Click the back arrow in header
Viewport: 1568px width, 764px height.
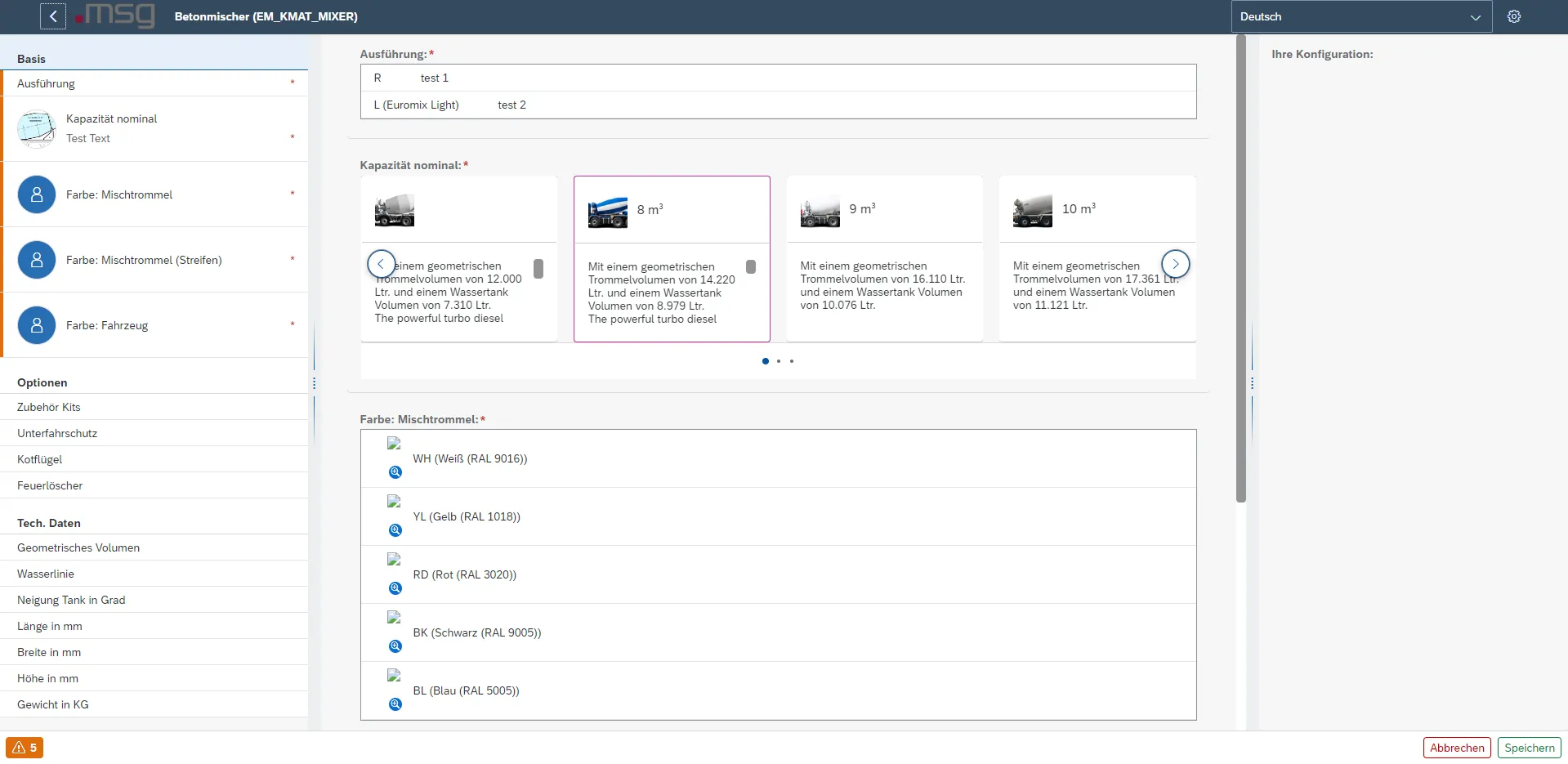point(53,16)
